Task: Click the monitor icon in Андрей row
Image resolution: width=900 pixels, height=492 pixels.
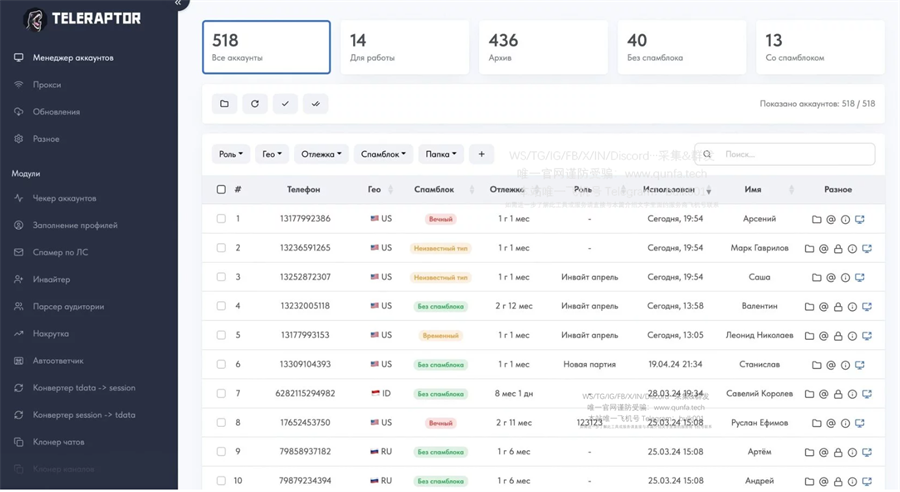Action: tap(867, 481)
